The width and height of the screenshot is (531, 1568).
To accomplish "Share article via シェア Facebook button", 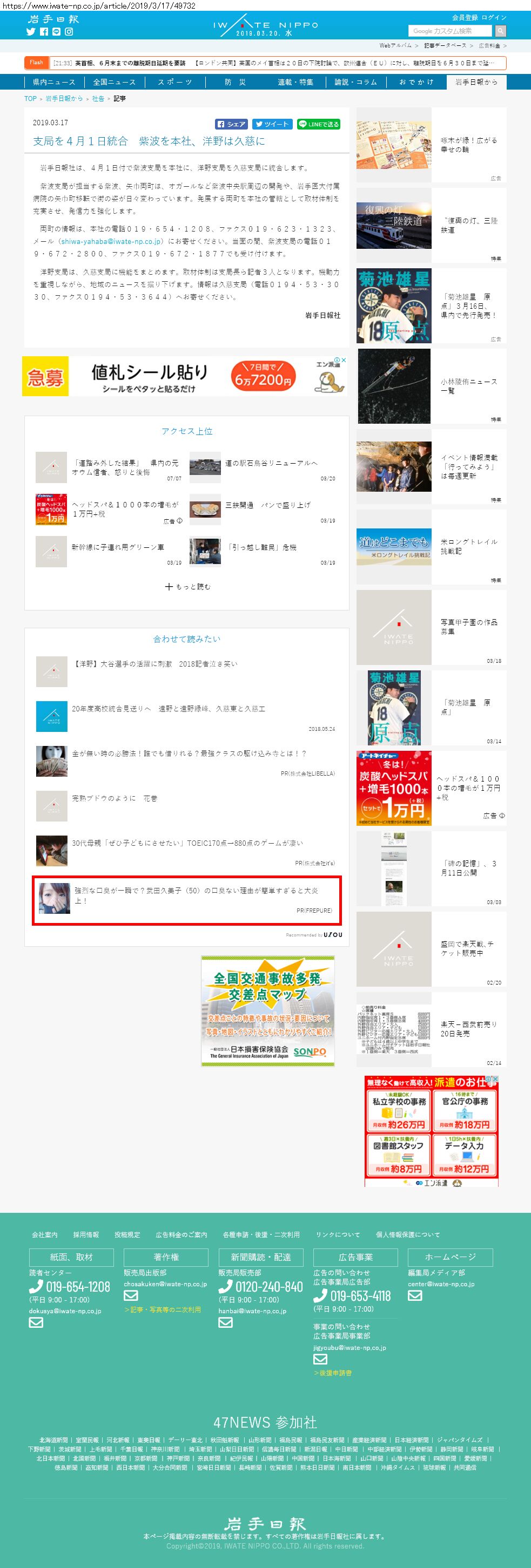I will coord(231,124).
